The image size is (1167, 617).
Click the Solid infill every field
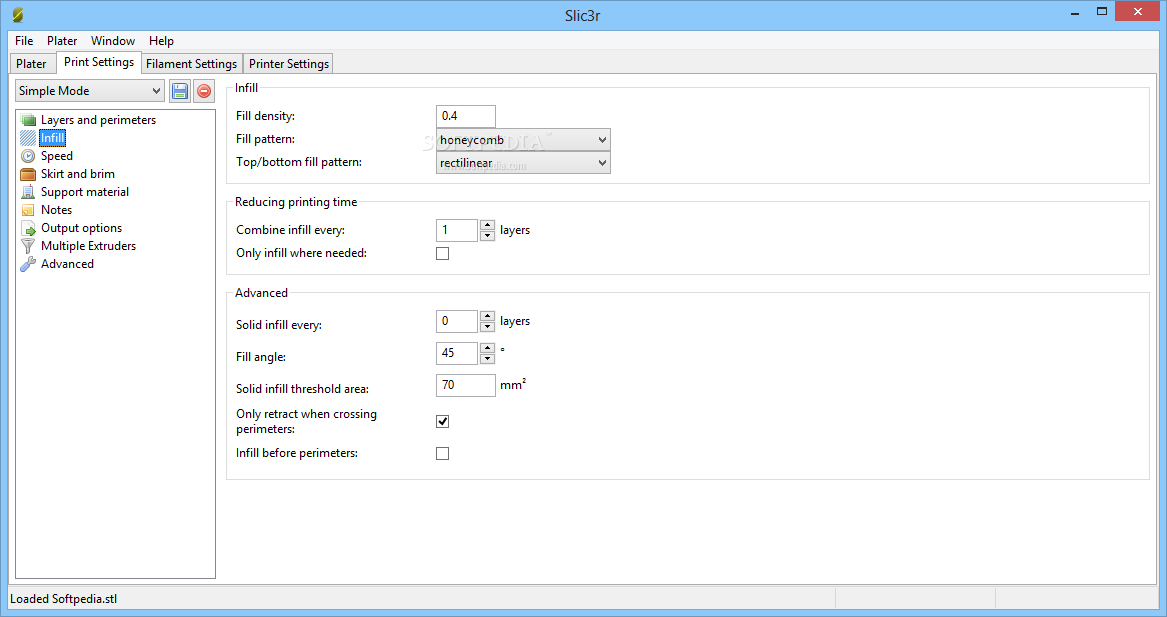pos(457,322)
